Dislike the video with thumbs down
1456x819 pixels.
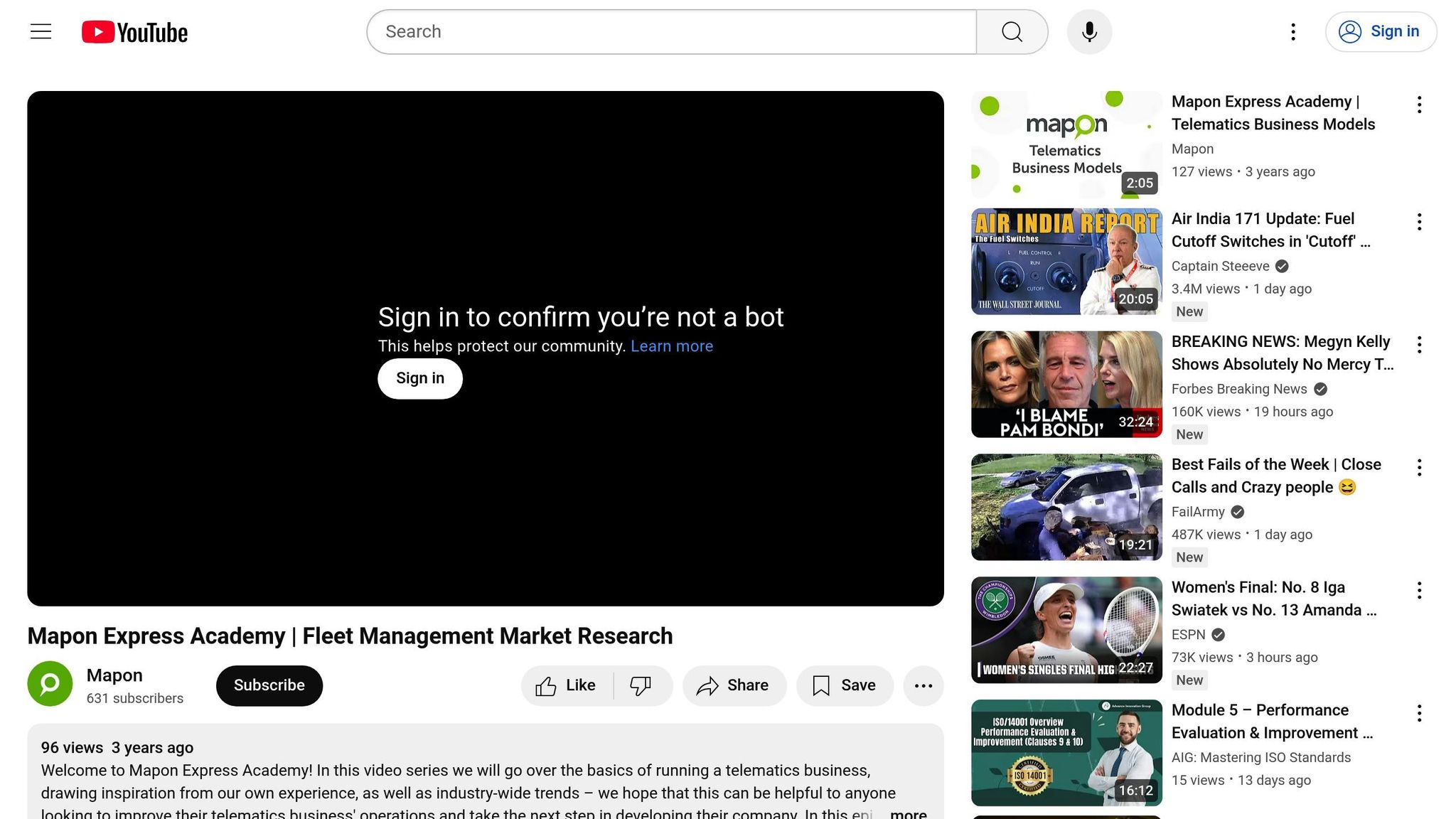coord(641,685)
